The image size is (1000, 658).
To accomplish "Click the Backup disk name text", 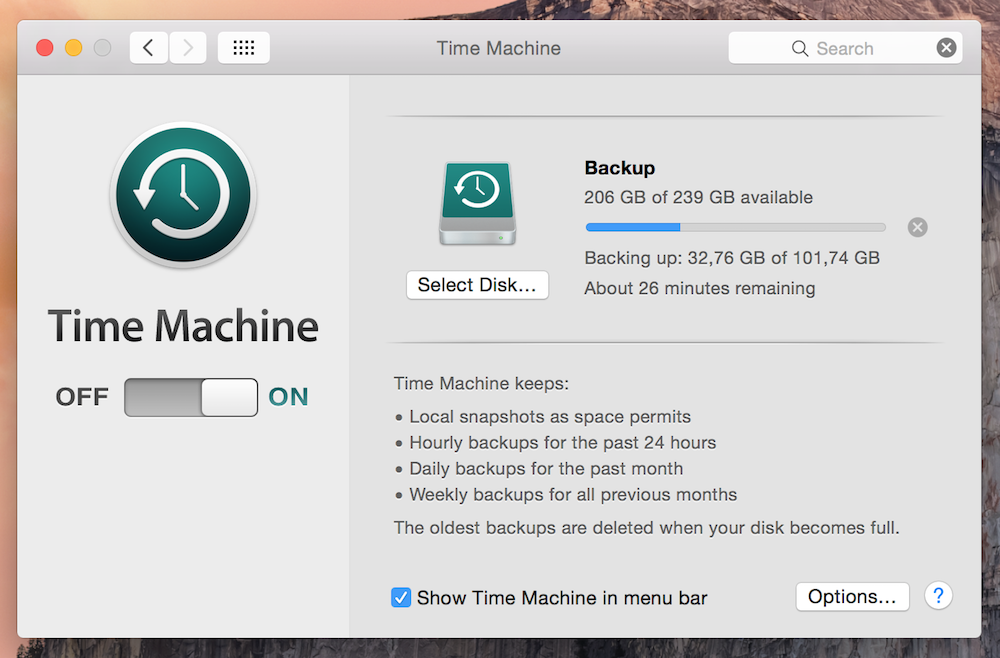I will [620, 168].
